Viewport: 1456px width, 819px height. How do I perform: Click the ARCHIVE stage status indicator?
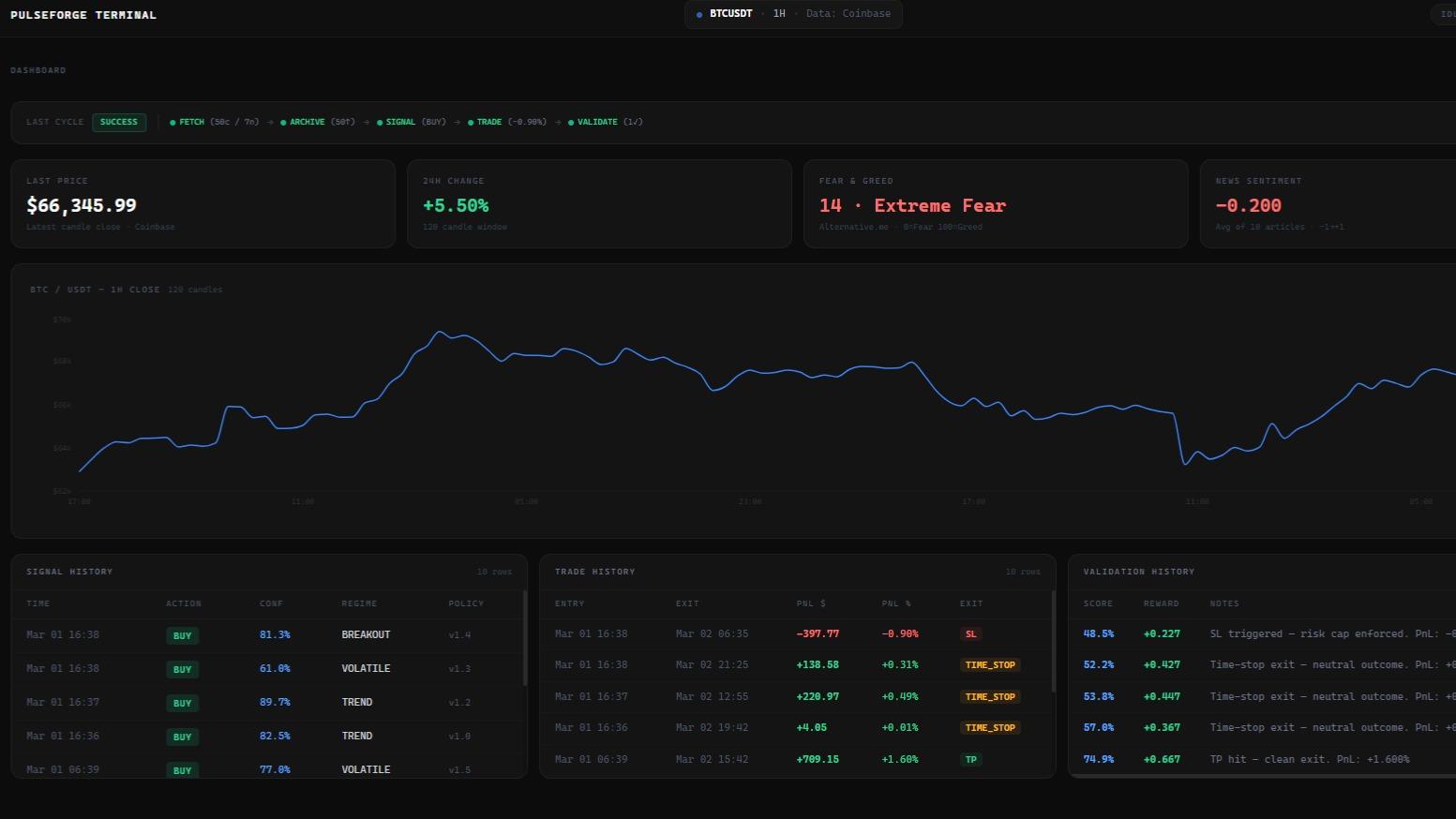[x=283, y=122]
